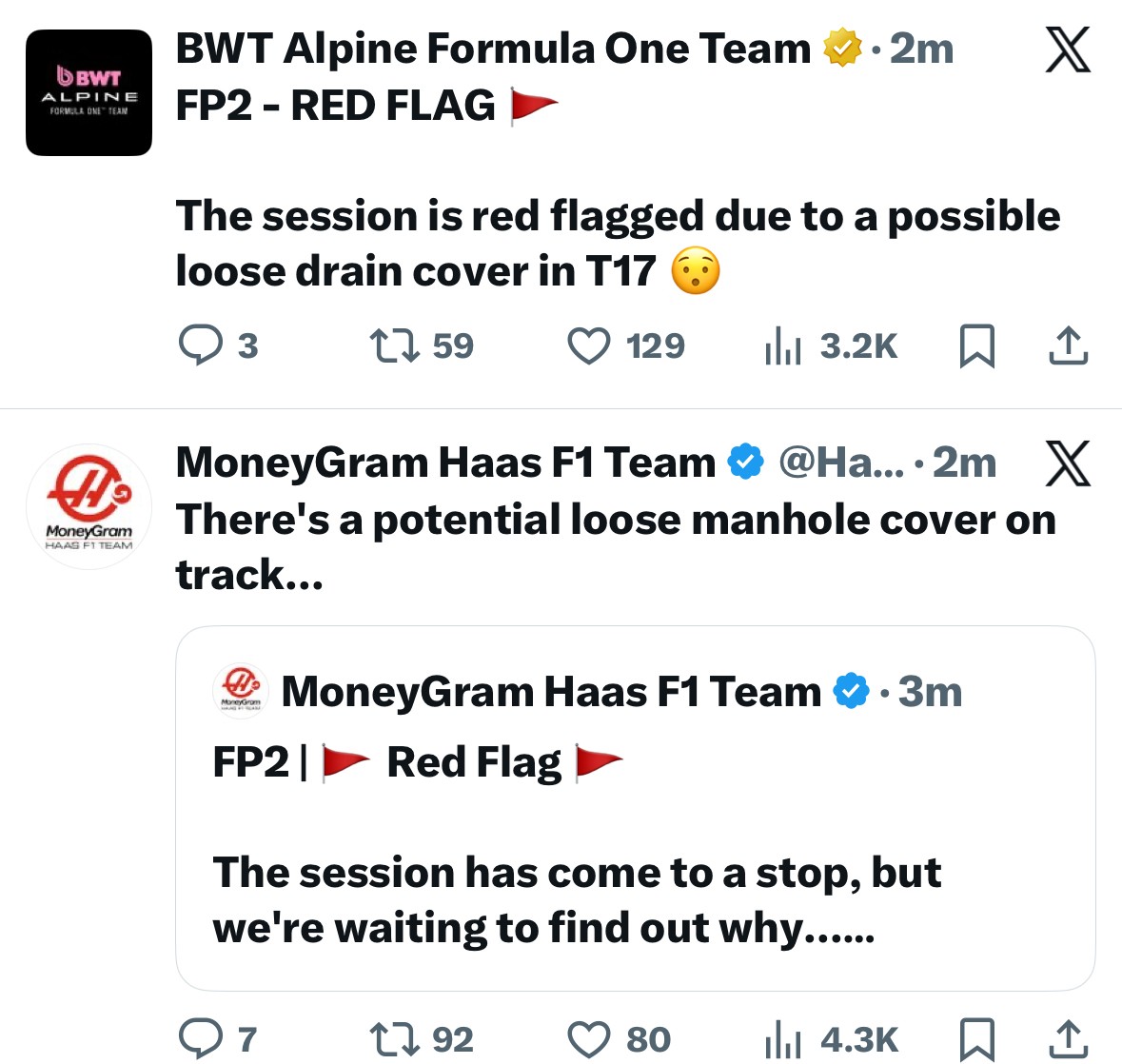This screenshot has width=1122, height=1064.
Task: Open BWT Alpine profile picture
Action: [x=89, y=92]
